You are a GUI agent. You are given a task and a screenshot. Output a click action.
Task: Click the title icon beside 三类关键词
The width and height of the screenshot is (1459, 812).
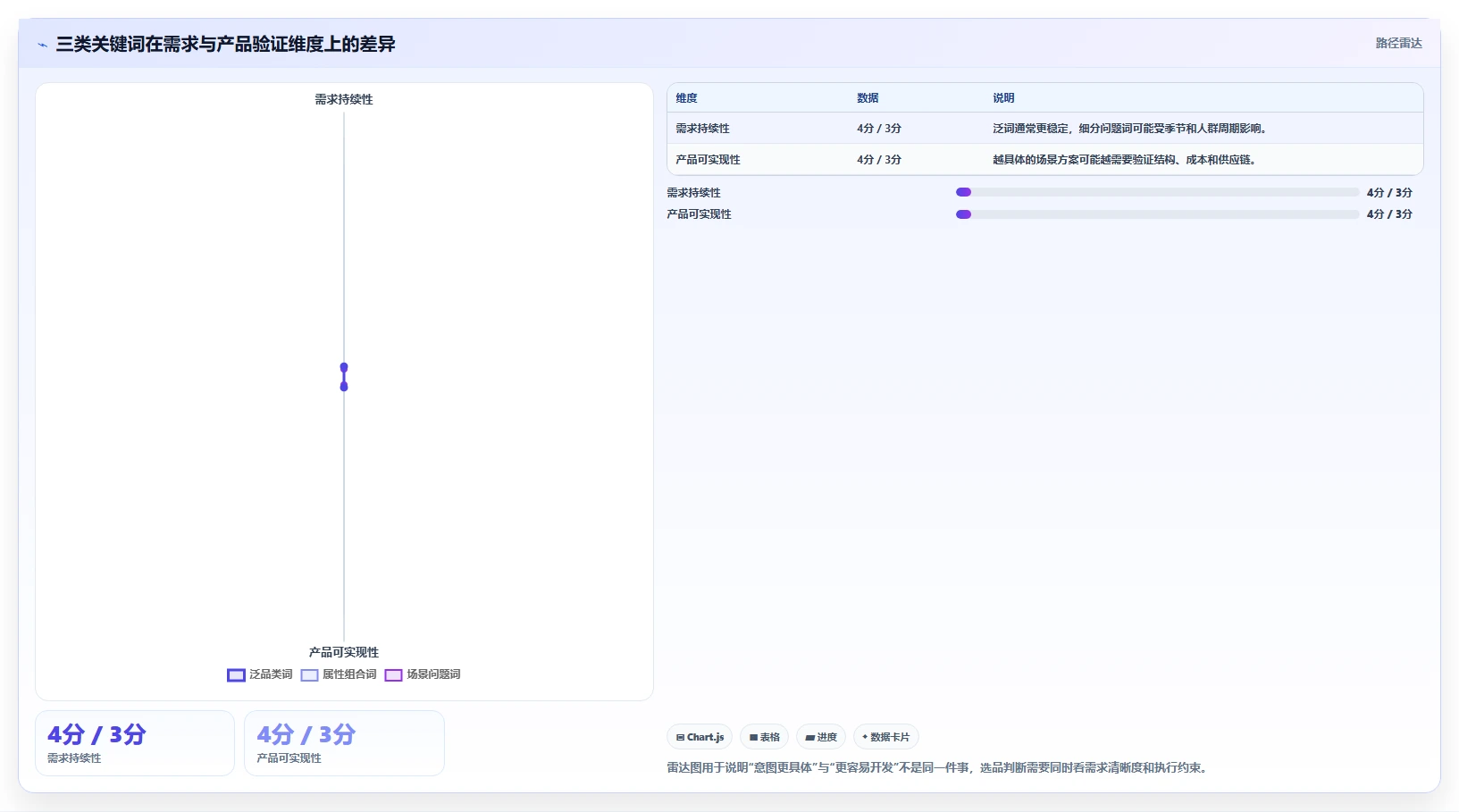tap(42, 45)
